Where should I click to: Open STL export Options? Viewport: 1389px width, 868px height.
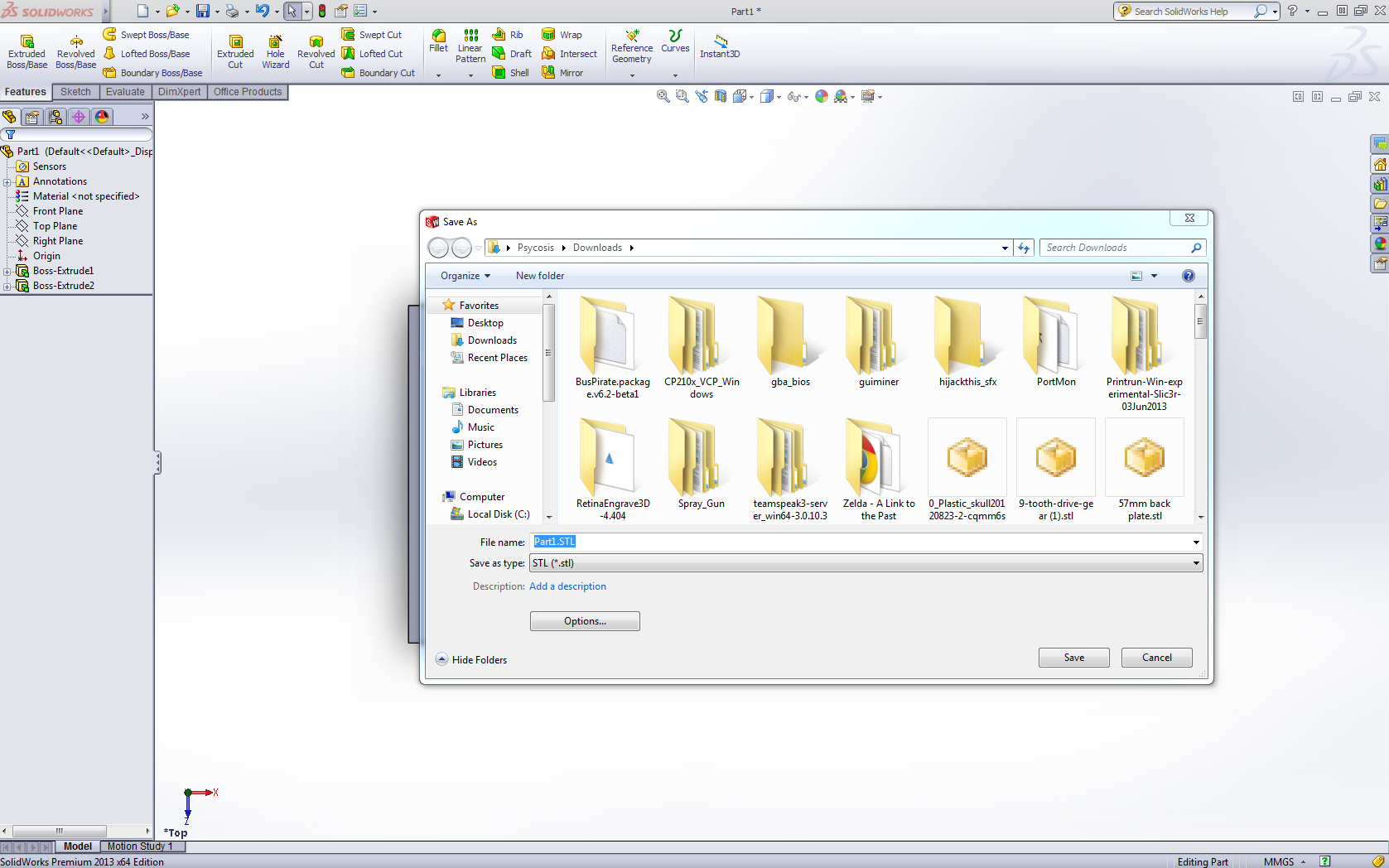pyautogui.click(x=585, y=621)
